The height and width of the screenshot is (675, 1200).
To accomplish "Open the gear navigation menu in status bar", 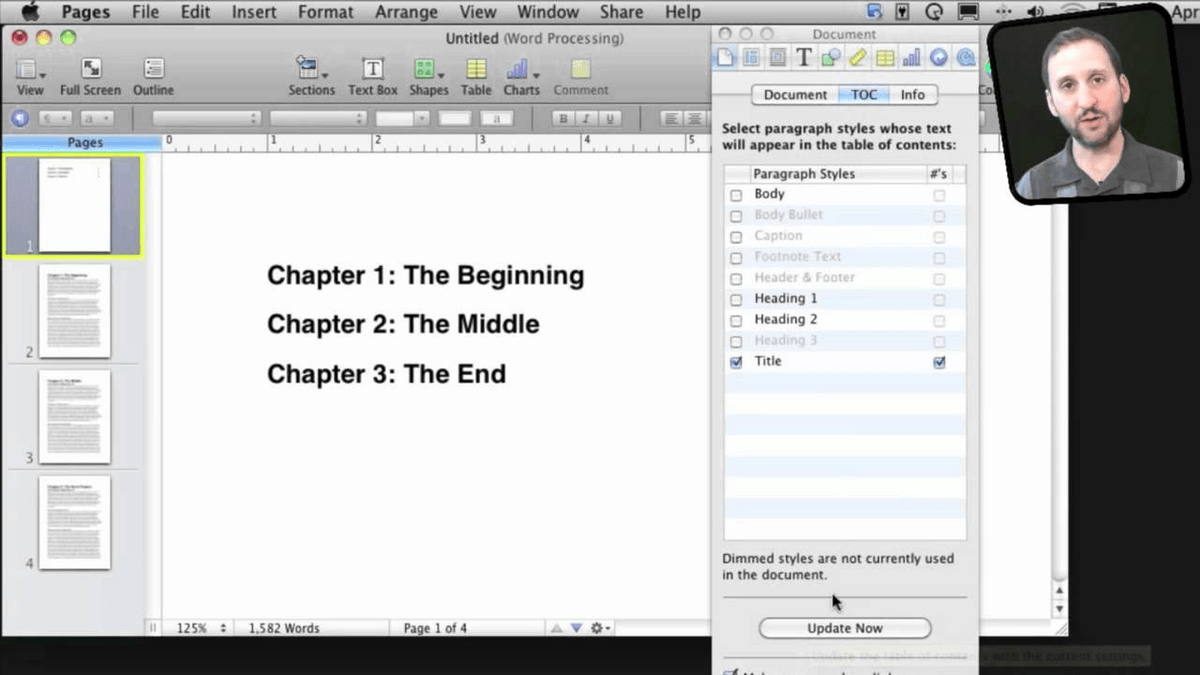I will click(x=600, y=628).
